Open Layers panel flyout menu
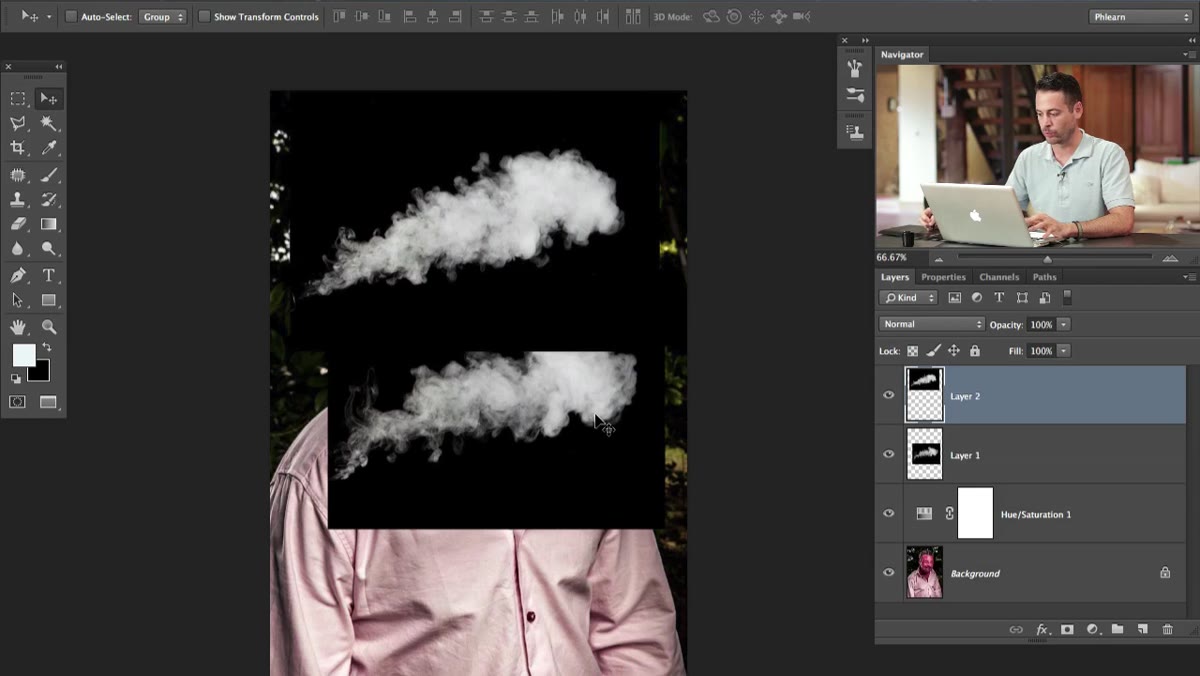Image resolution: width=1200 pixels, height=676 pixels. point(1189,277)
